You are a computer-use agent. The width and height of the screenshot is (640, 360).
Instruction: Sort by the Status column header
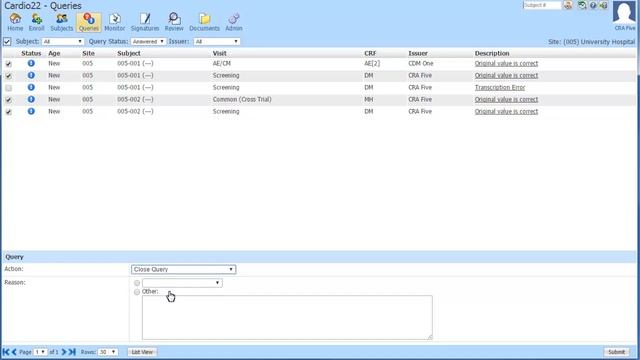pos(31,53)
